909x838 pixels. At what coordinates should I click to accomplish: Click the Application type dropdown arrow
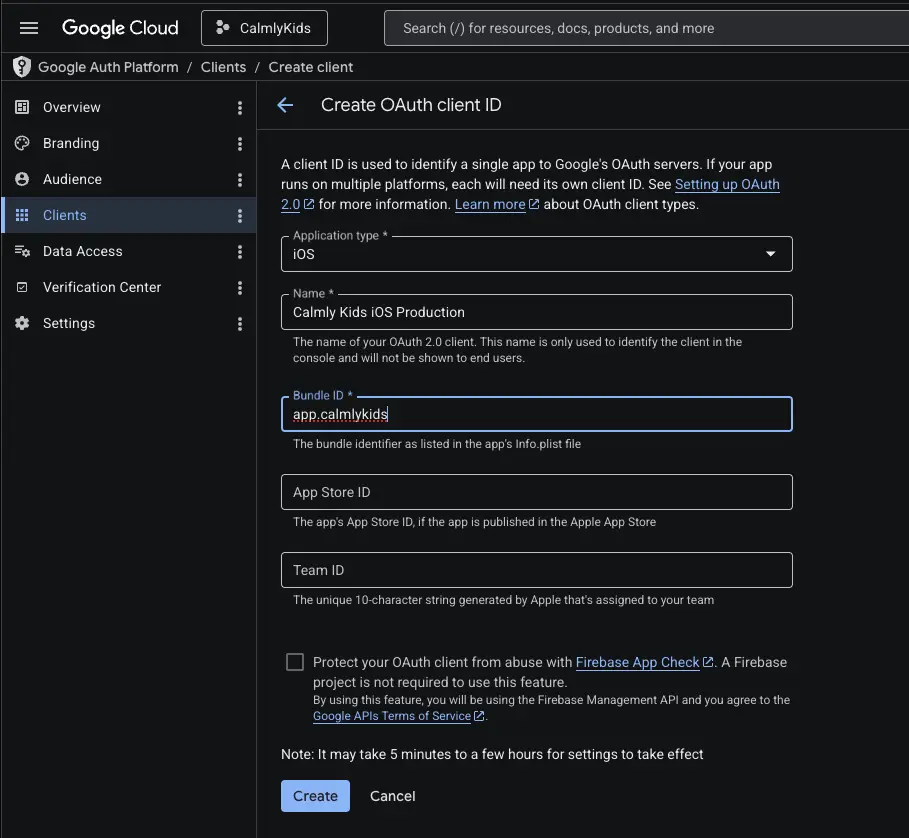coord(770,254)
